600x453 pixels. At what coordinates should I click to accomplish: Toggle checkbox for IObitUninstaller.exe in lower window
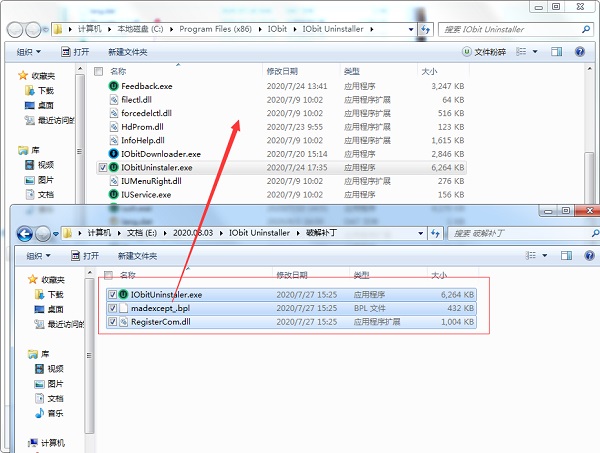[111, 295]
